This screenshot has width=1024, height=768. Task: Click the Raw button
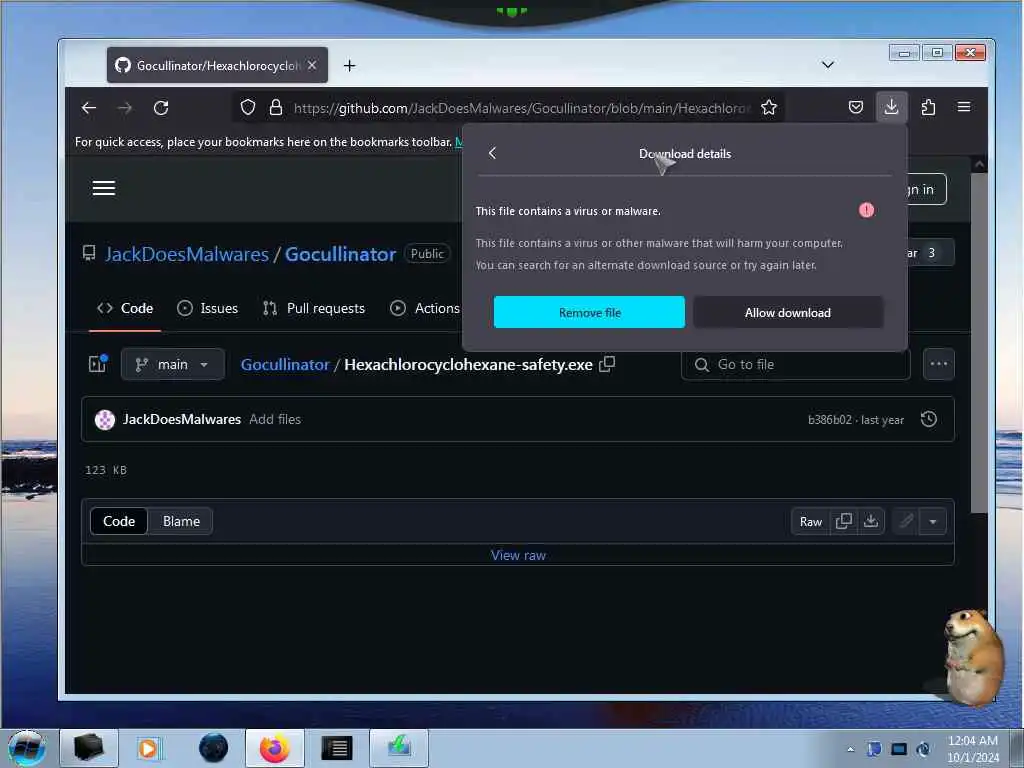810,521
